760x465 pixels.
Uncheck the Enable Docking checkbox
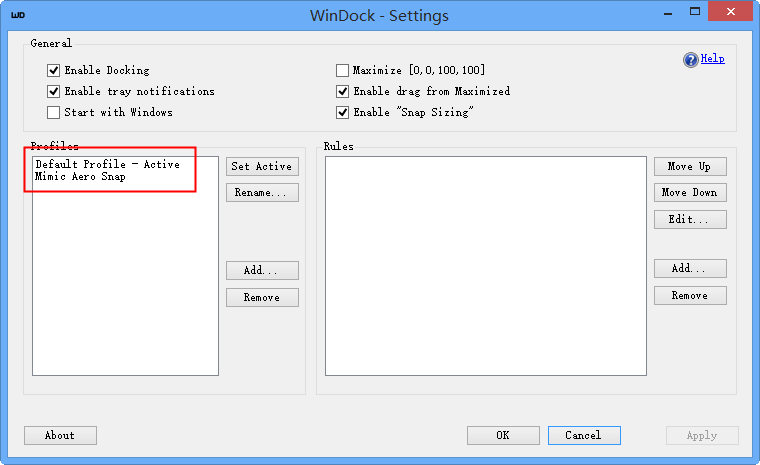(x=53, y=70)
